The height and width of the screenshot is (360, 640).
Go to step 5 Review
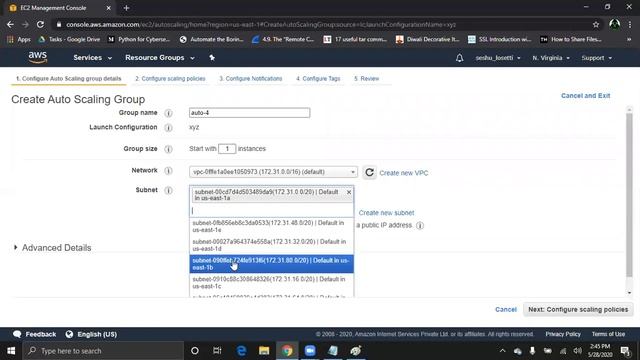click(x=367, y=79)
